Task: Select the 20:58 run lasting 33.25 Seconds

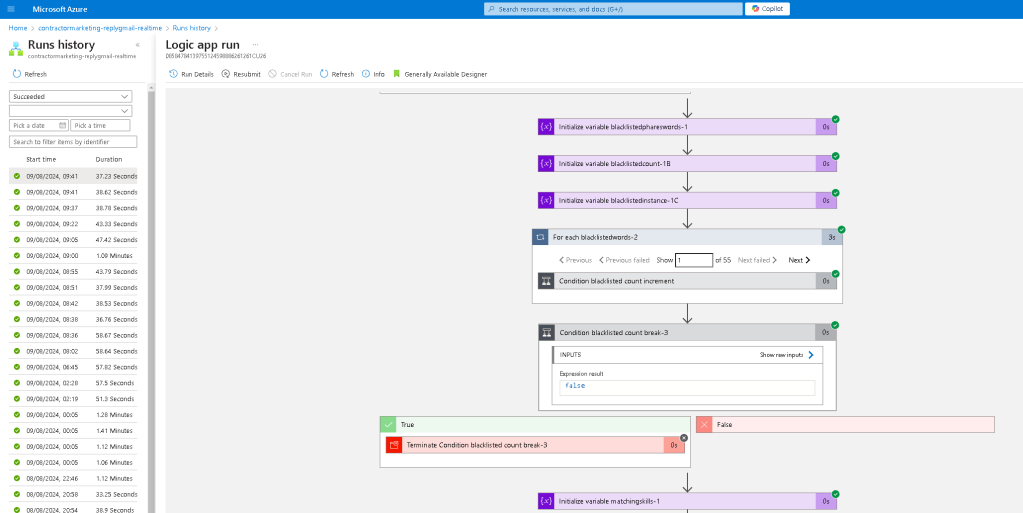Action: [73, 494]
